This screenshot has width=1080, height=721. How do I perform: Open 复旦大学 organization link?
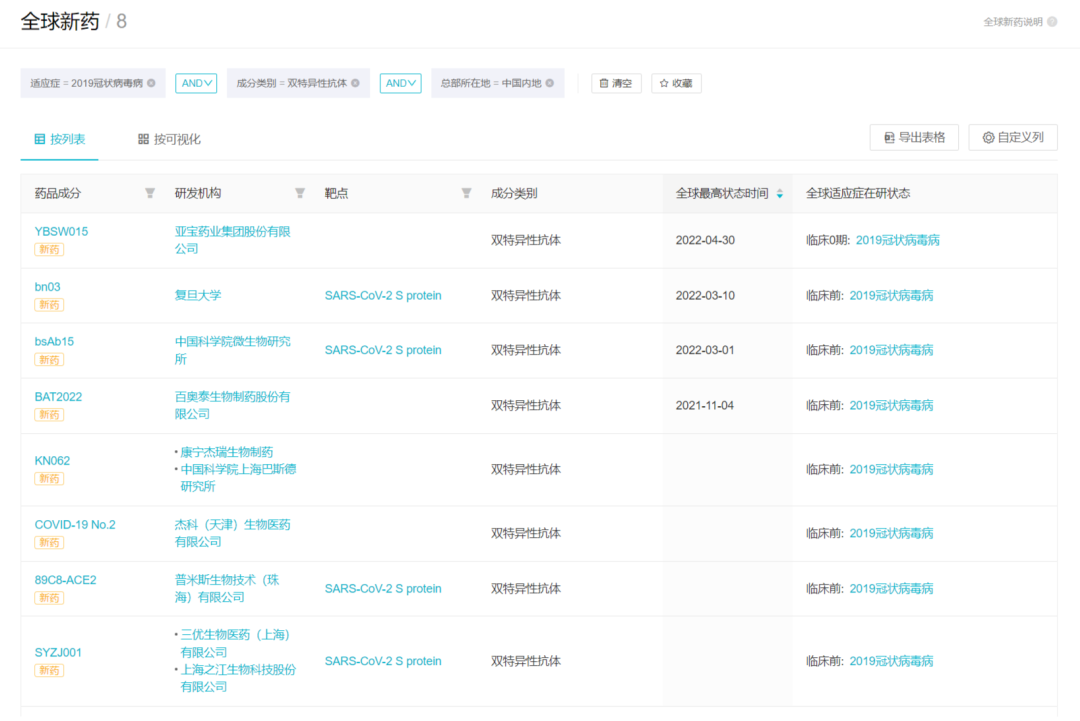coord(198,295)
